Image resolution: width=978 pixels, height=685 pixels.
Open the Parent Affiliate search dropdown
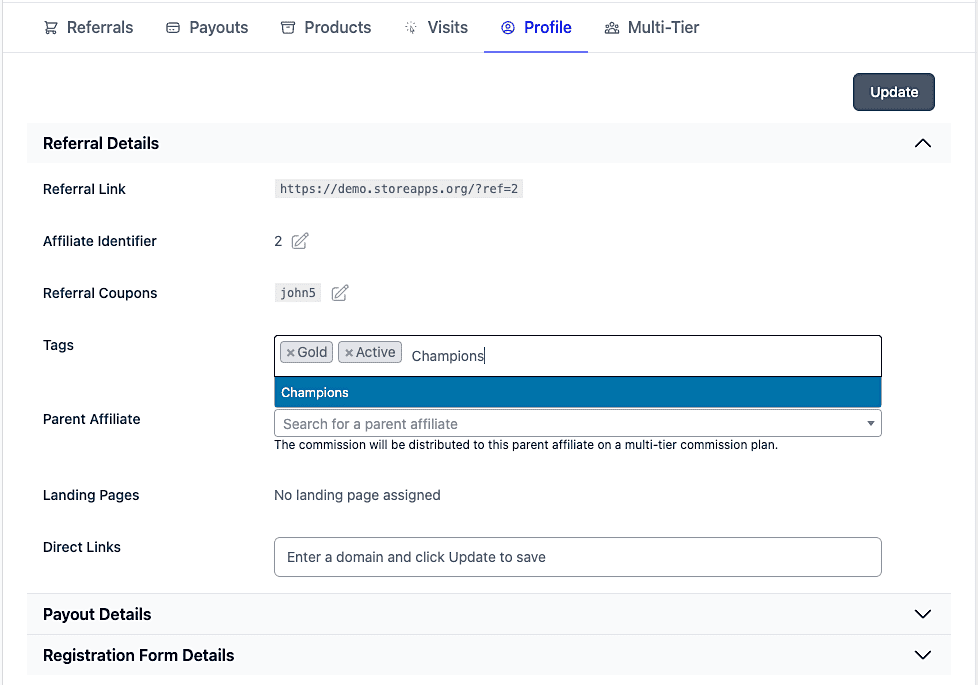tap(578, 424)
